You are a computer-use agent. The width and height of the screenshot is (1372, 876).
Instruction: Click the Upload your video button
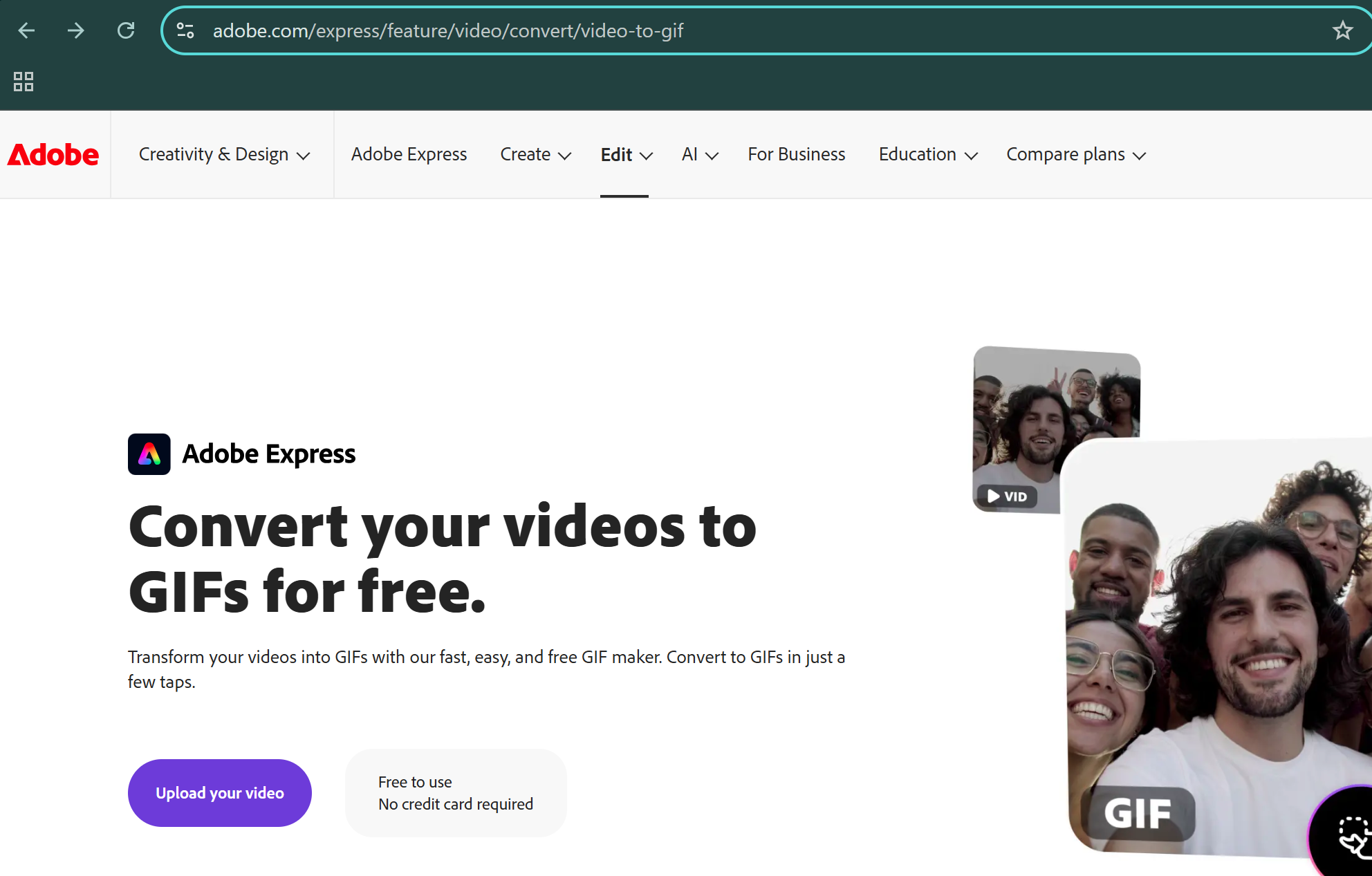[x=220, y=793]
